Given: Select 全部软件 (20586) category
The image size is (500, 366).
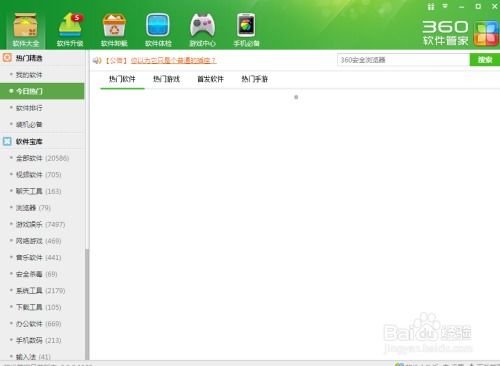Looking at the screenshot, I should (42, 158).
